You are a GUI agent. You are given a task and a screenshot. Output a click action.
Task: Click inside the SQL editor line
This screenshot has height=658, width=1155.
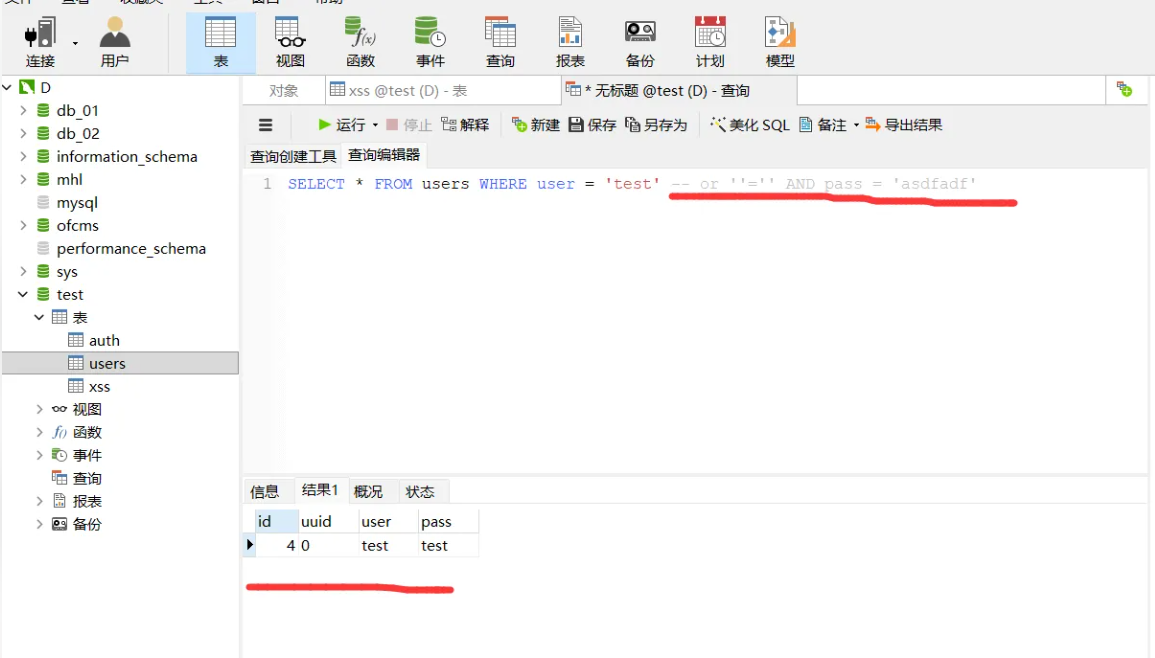pos(500,183)
